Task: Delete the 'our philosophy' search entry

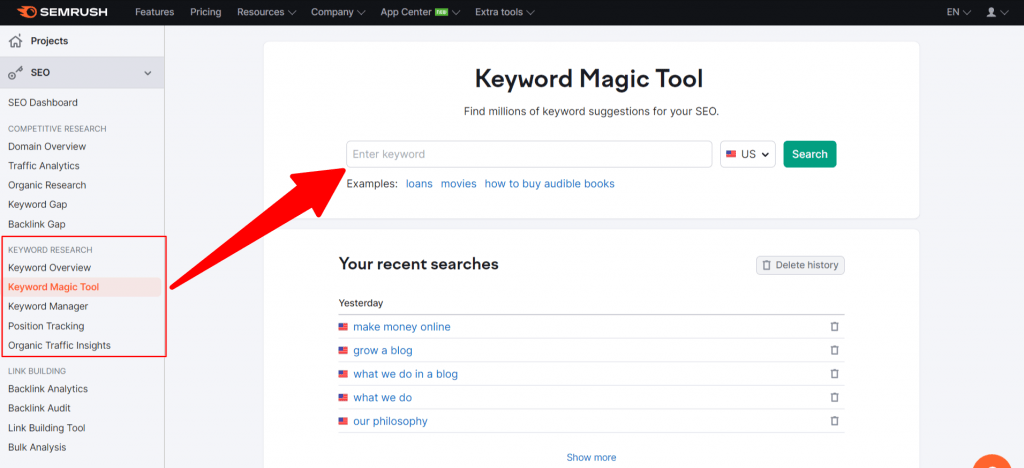Action: point(834,421)
